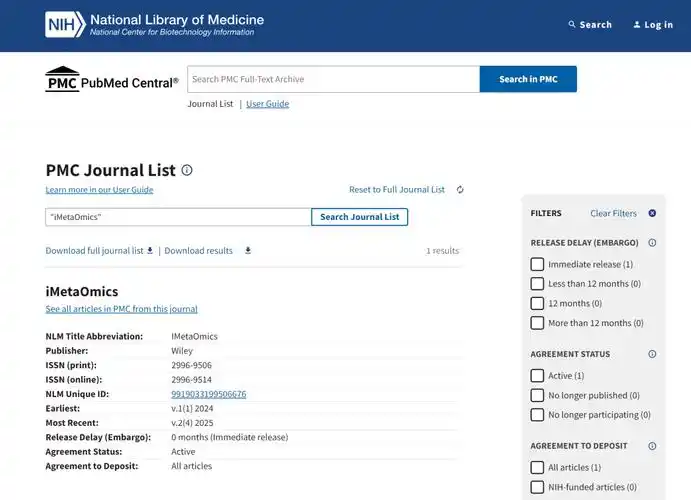Click the info icon beside PMC Journal List
Image resolution: width=691 pixels, height=500 pixels.
pyautogui.click(x=187, y=170)
